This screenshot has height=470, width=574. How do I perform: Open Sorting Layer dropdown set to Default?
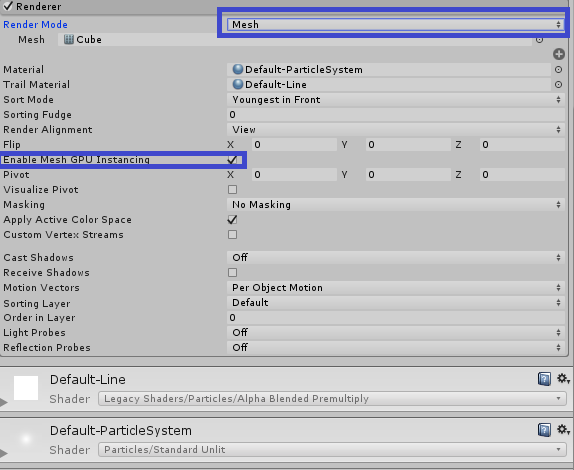pos(396,303)
